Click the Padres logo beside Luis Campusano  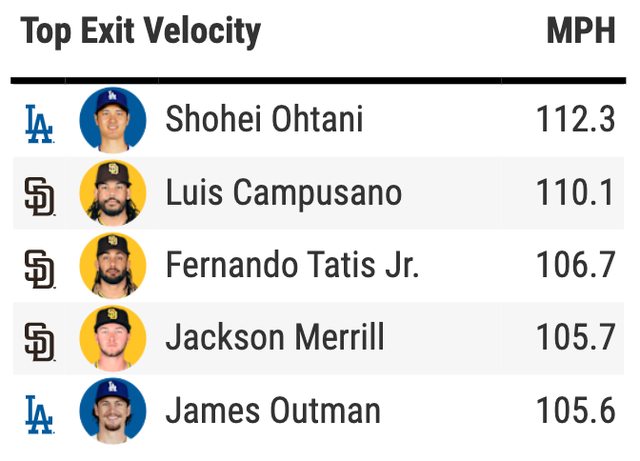tap(39, 194)
